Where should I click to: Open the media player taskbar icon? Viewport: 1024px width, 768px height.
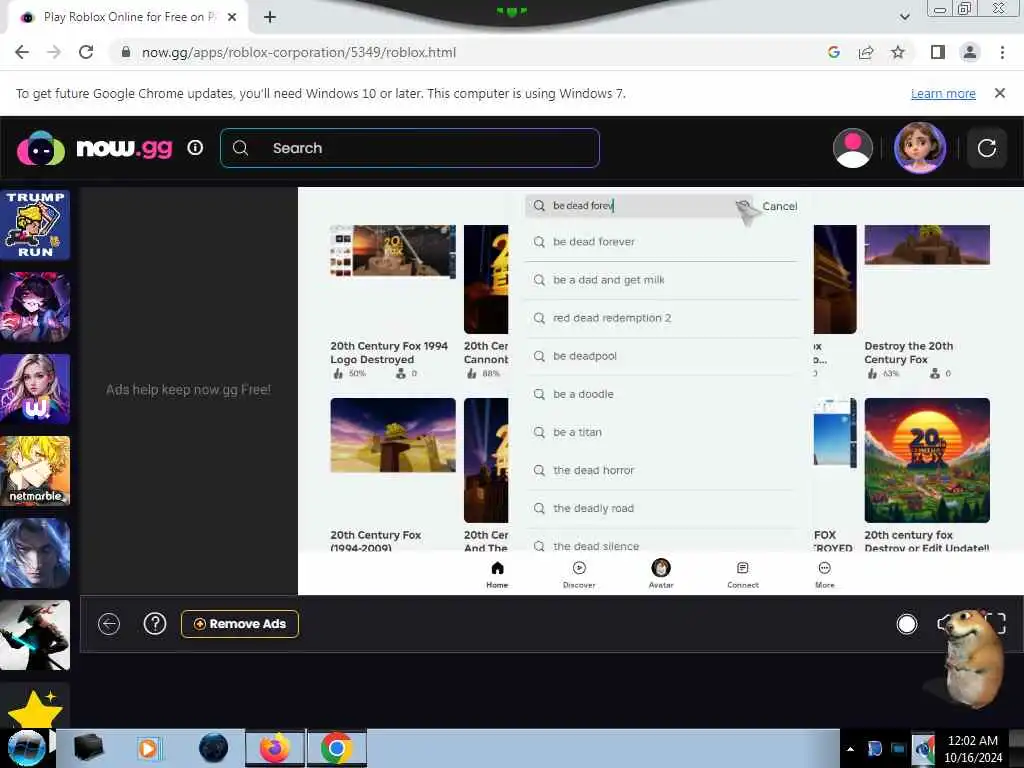point(149,748)
